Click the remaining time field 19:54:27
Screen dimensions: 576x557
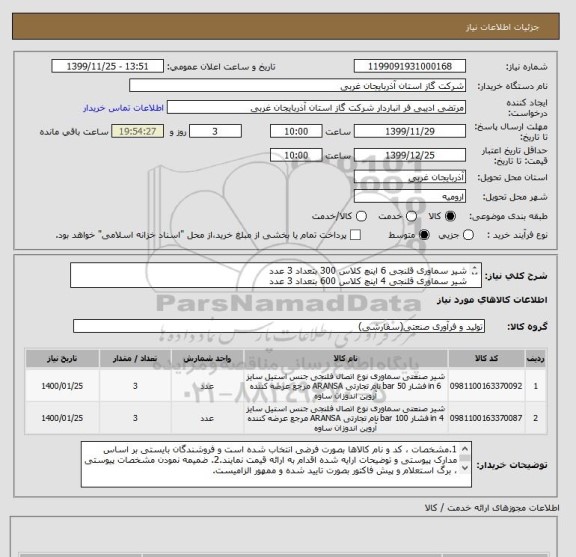point(138,131)
